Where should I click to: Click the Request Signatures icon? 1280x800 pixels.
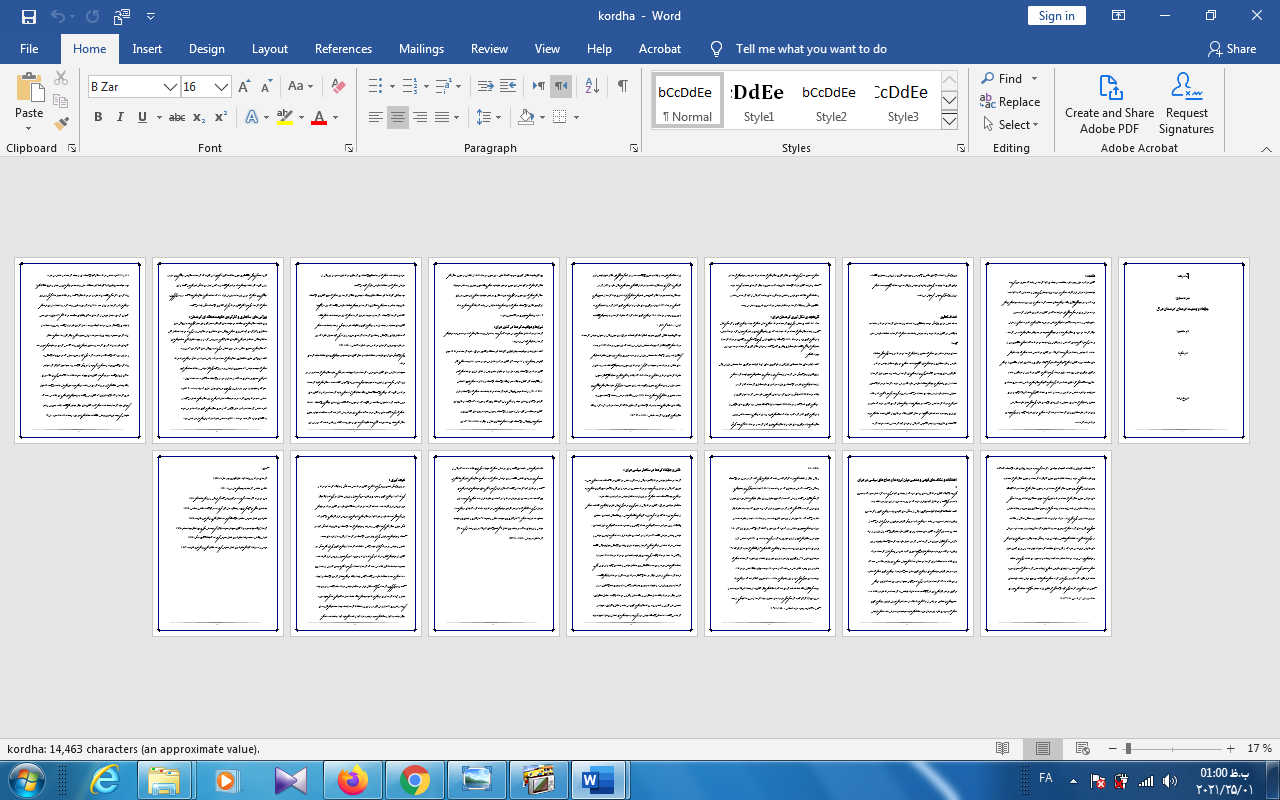pyautogui.click(x=1186, y=104)
